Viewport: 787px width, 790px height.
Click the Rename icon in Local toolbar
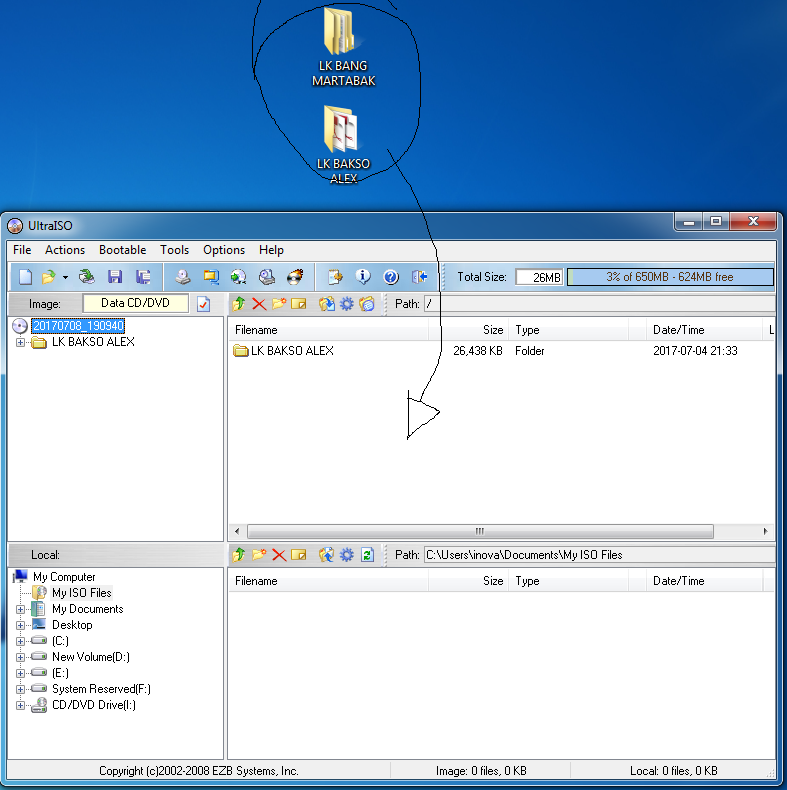299,555
